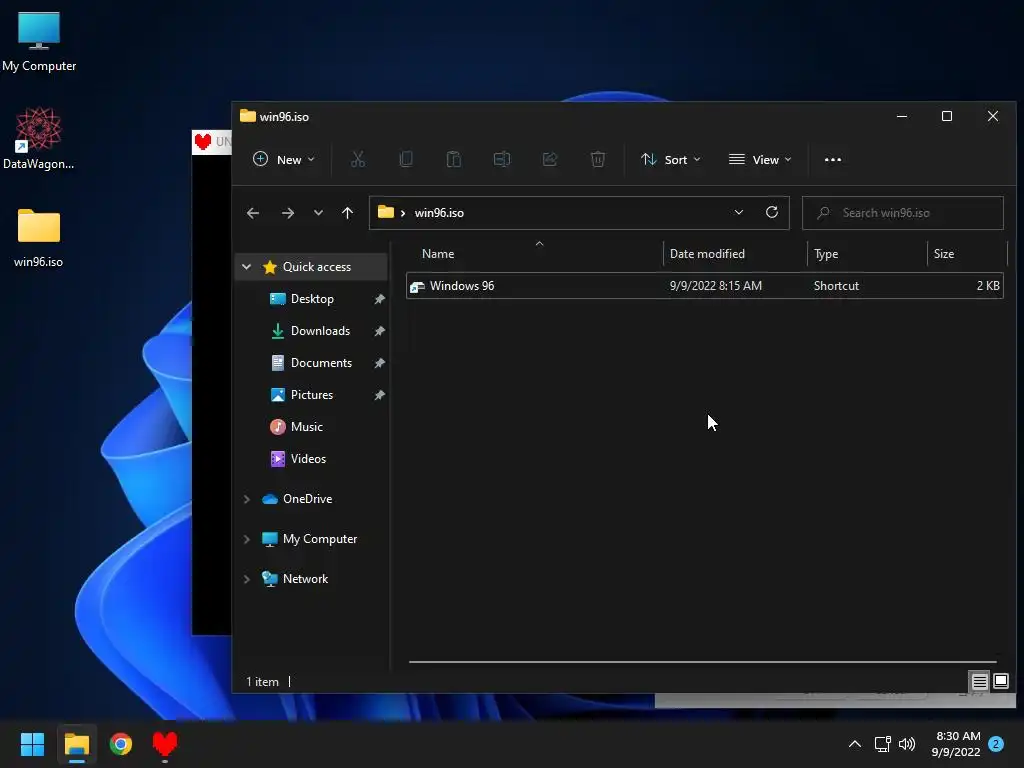
Task: Click the Paste clipboard icon
Action: [454, 159]
